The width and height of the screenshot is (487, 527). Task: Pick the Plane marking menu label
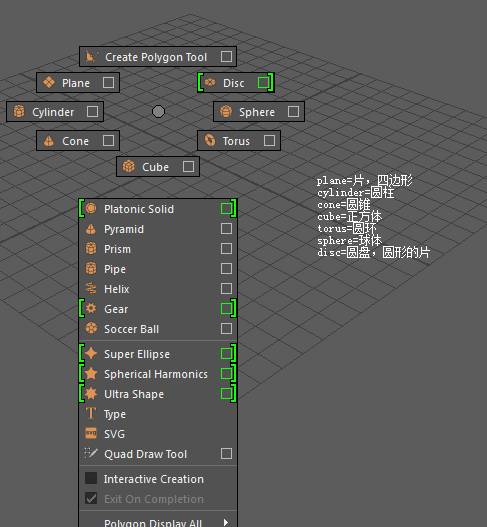(76, 83)
